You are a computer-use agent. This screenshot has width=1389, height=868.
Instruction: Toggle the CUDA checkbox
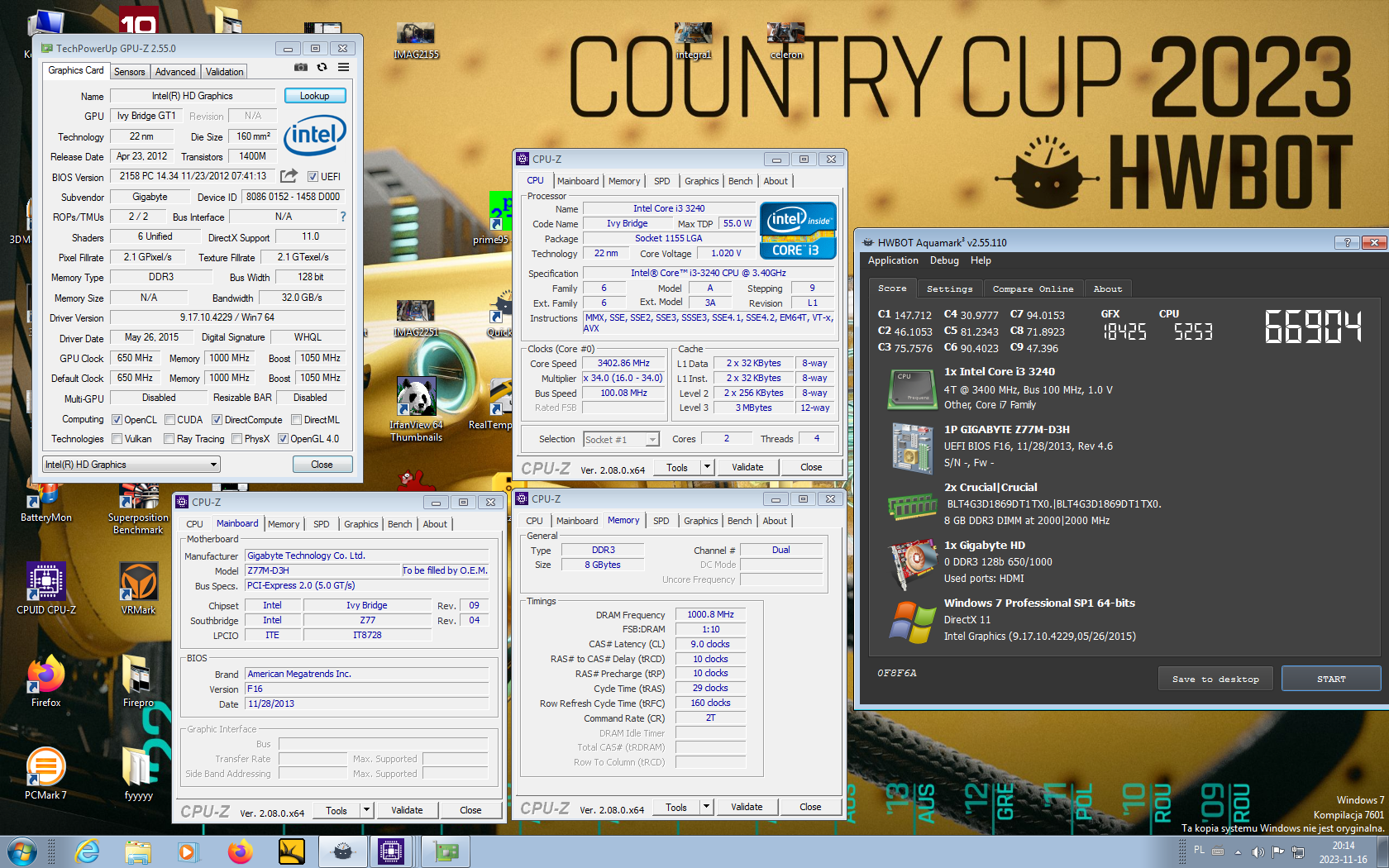point(169,420)
